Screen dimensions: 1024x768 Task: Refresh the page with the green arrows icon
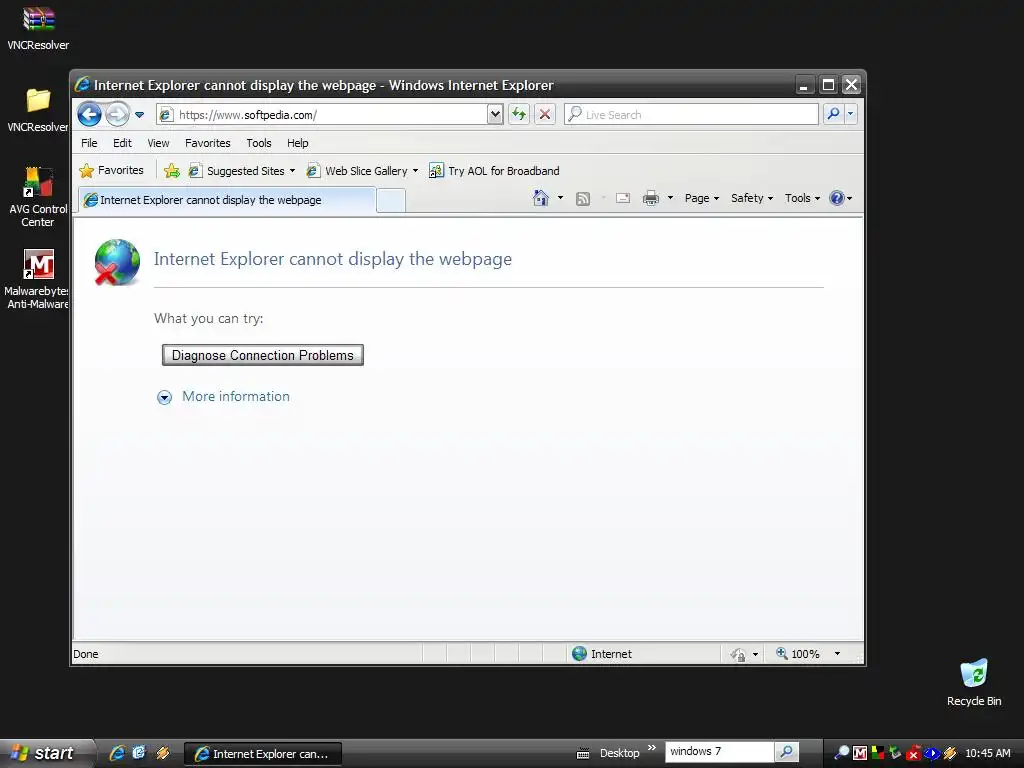pos(519,114)
